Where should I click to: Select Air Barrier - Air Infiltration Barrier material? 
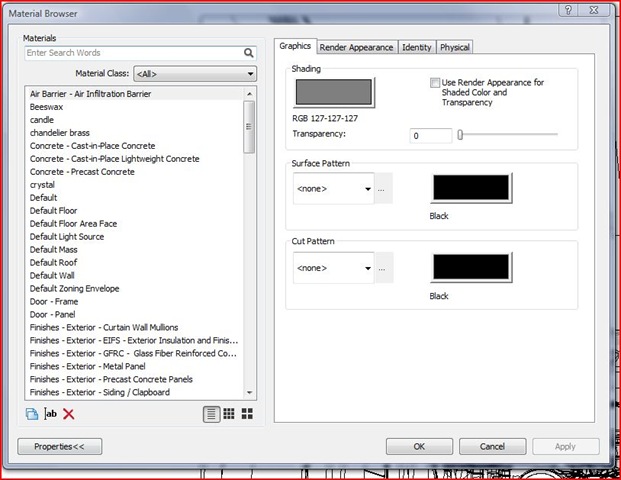coord(135,94)
